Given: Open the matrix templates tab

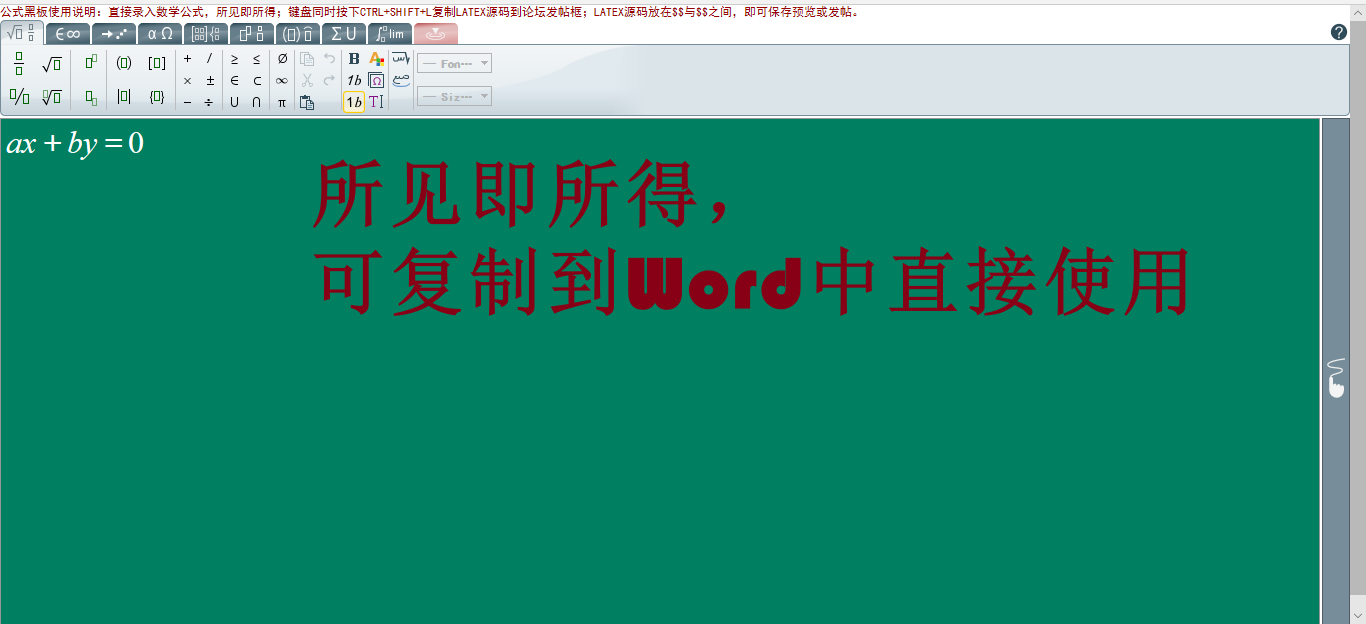Looking at the screenshot, I should (206, 34).
